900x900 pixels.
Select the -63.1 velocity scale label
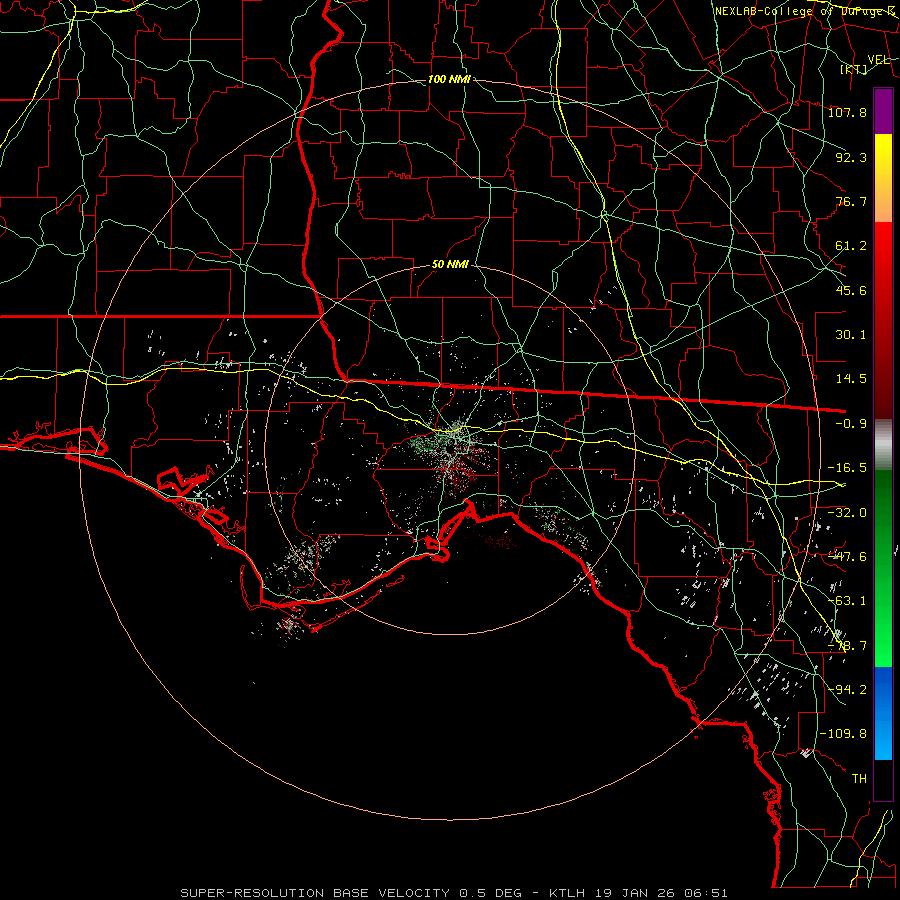point(847,601)
